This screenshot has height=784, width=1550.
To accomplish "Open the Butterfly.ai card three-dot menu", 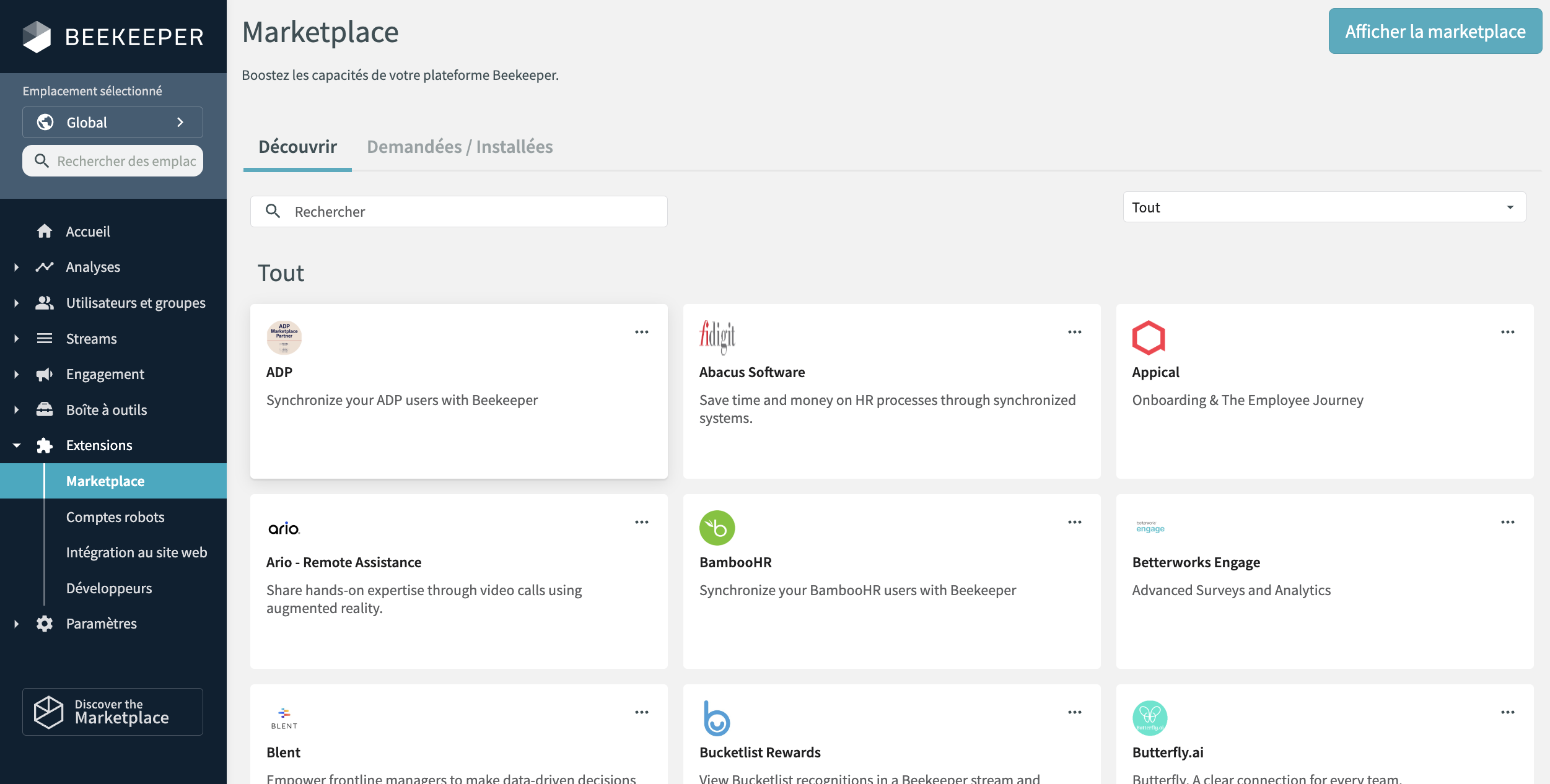I will click(1508, 712).
